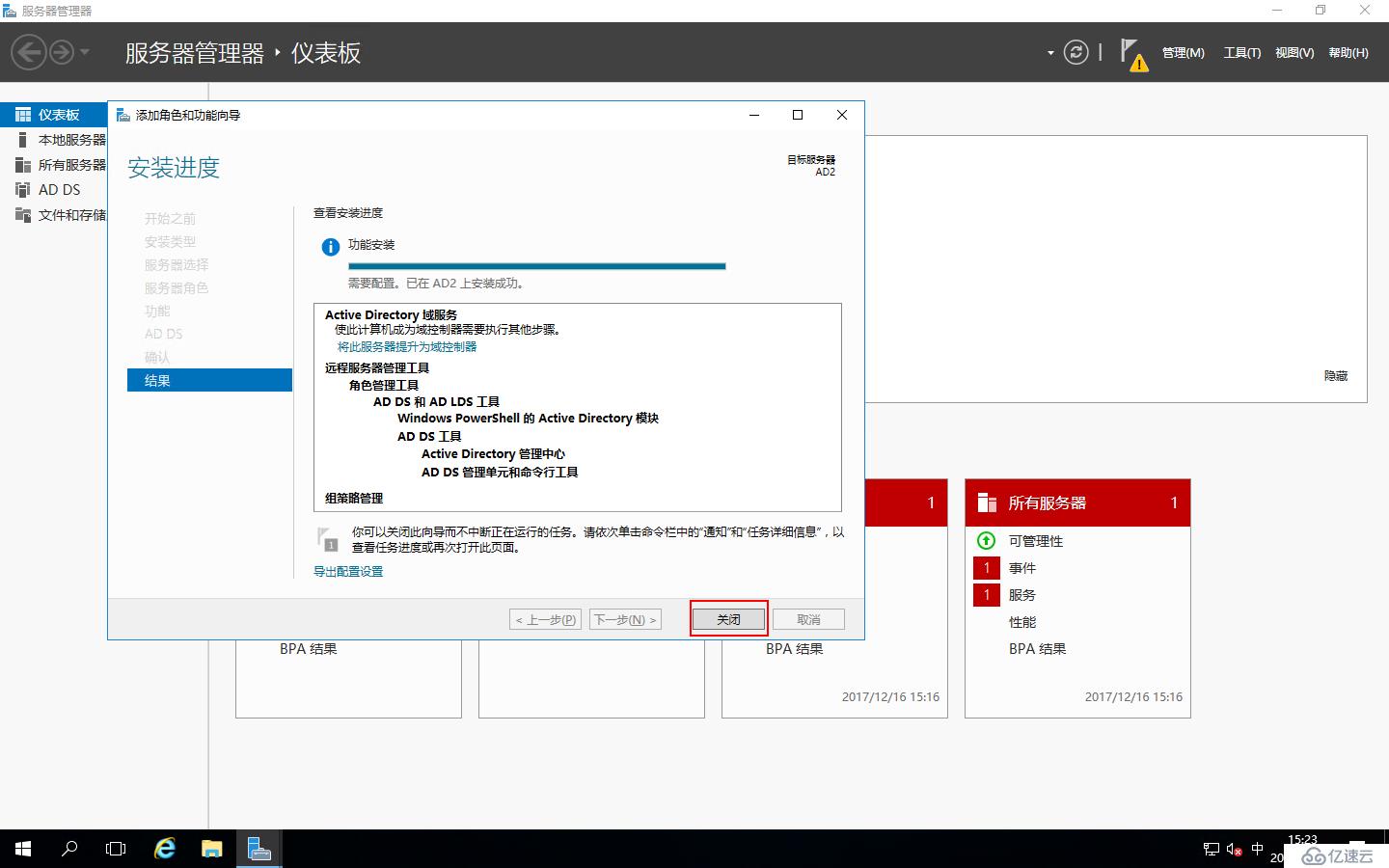The height and width of the screenshot is (868, 1389).
Task: Click the muted volume icon in system tray
Action: click(x=1235, y=849)
